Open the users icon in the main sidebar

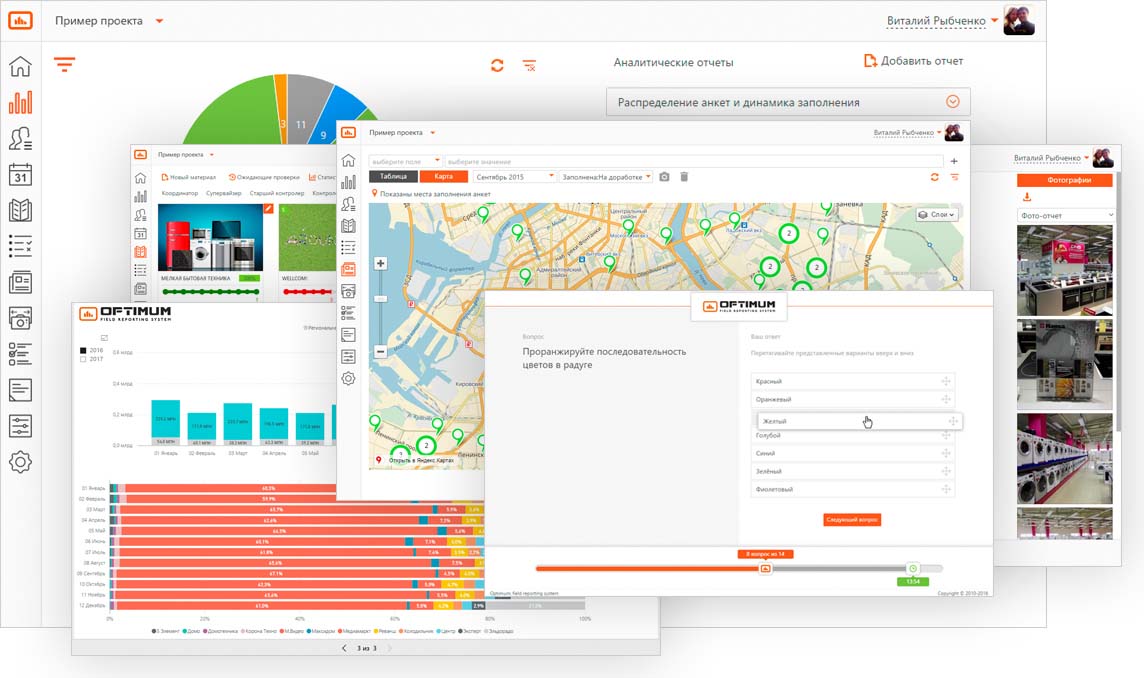point(20,138)
